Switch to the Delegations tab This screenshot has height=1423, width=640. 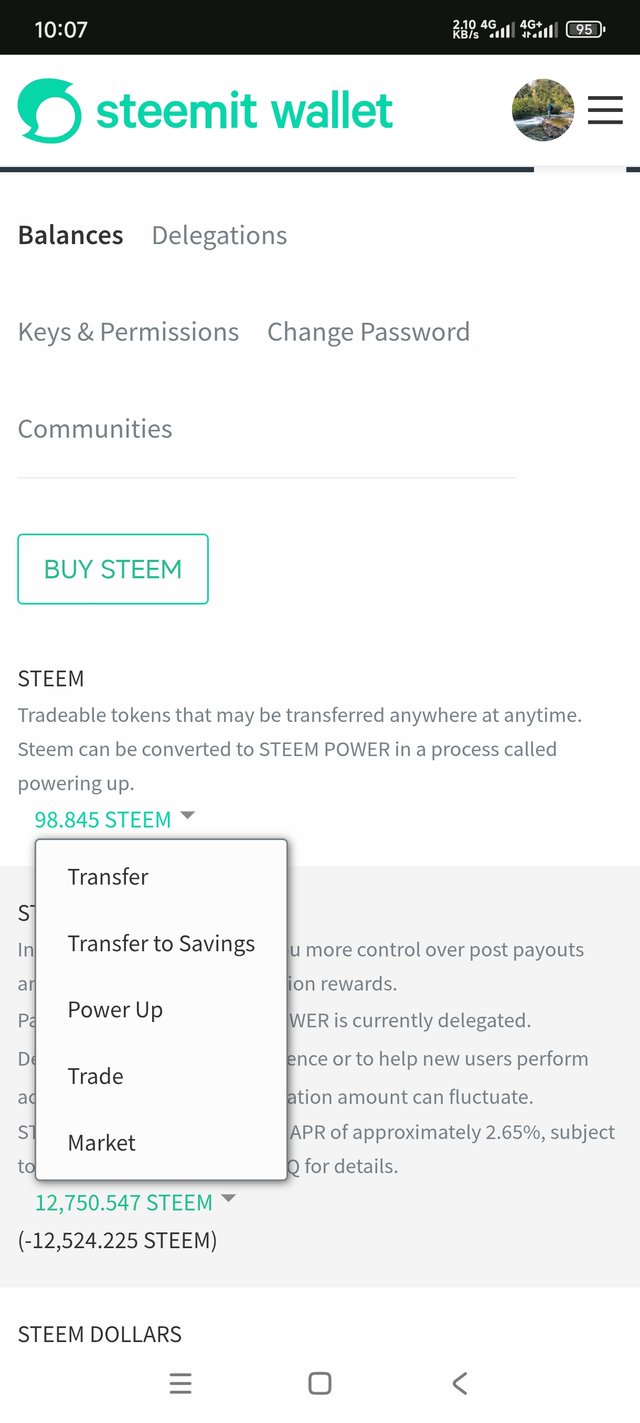pos(219,235)
